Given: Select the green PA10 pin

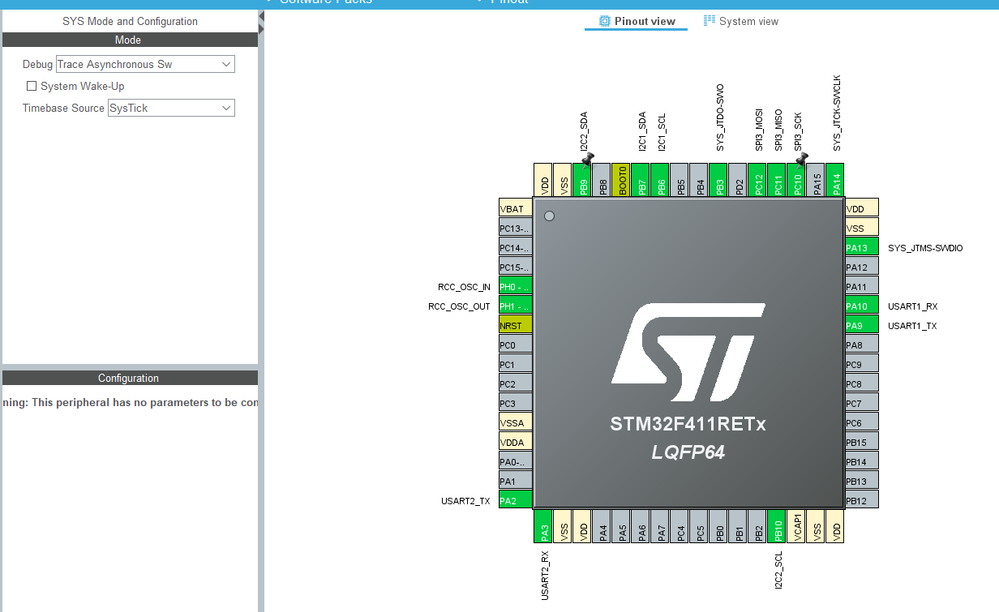Looking at the screenshot, I should (x=862, y=306).
